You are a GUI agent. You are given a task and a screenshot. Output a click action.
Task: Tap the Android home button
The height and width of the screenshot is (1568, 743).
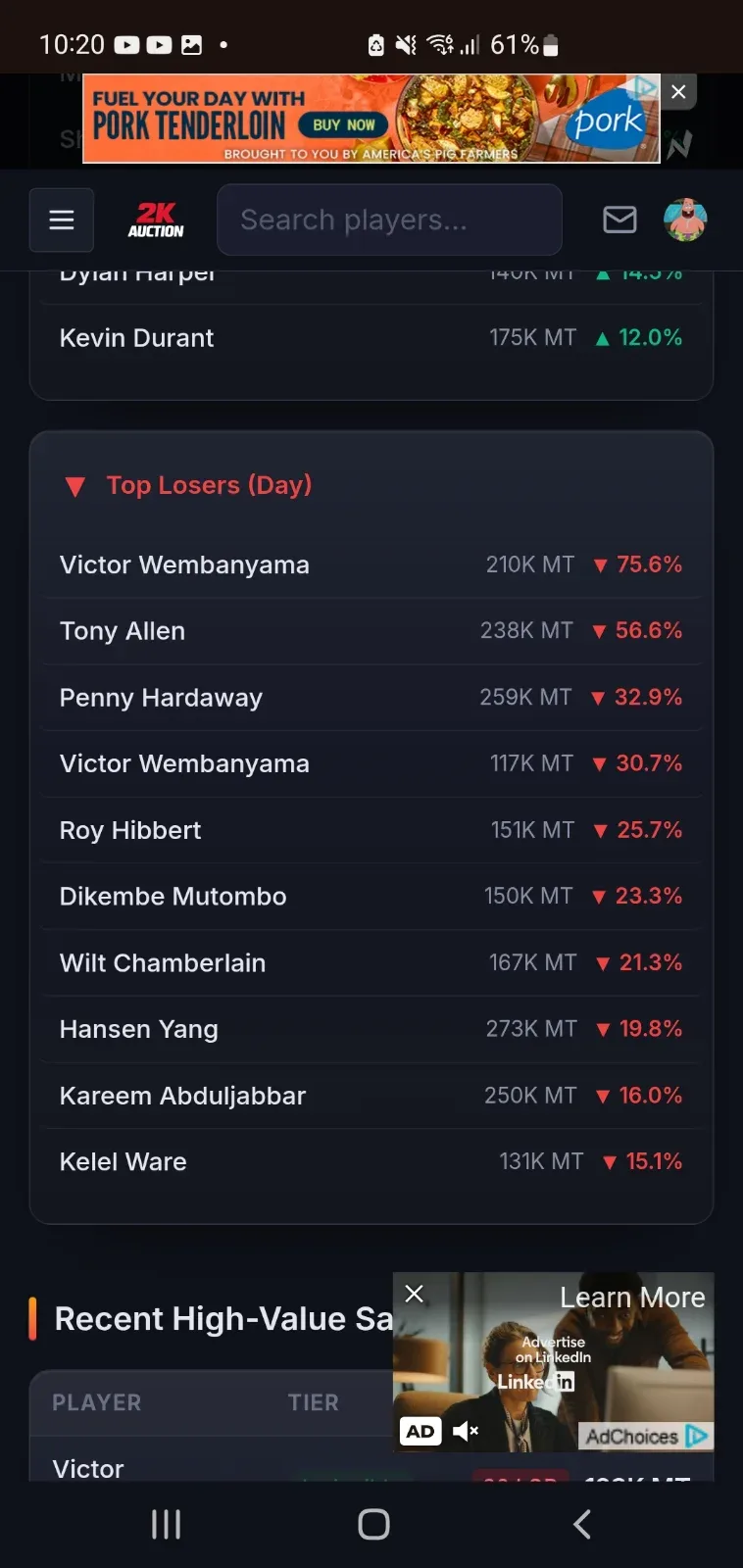click(373, 1524)
